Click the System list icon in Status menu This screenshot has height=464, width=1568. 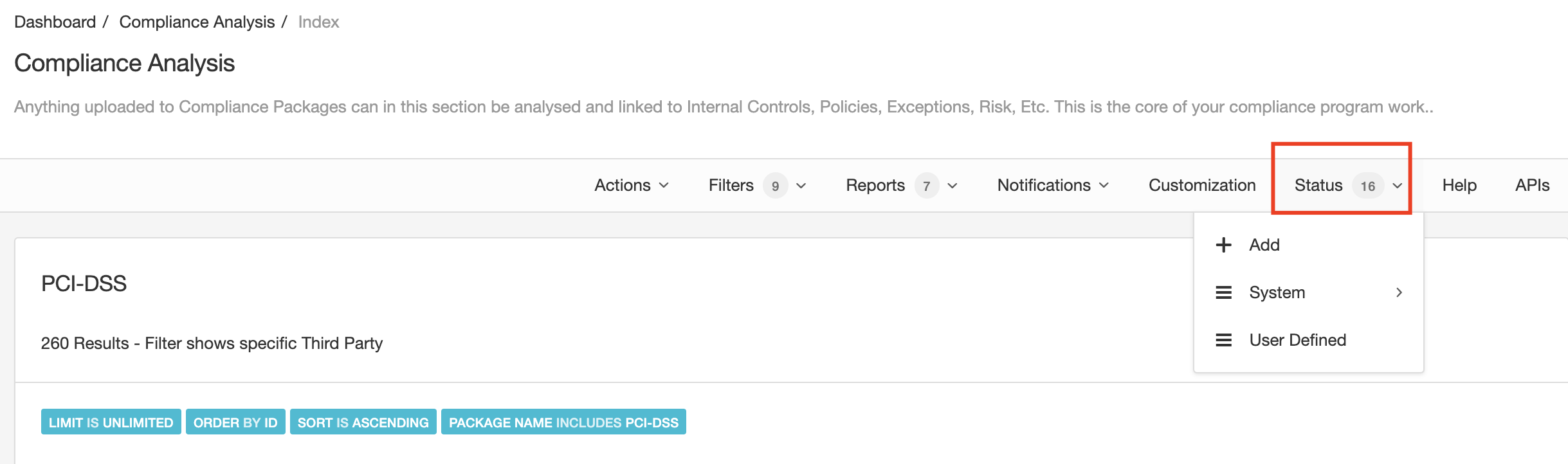click(x=1223, y=292)
